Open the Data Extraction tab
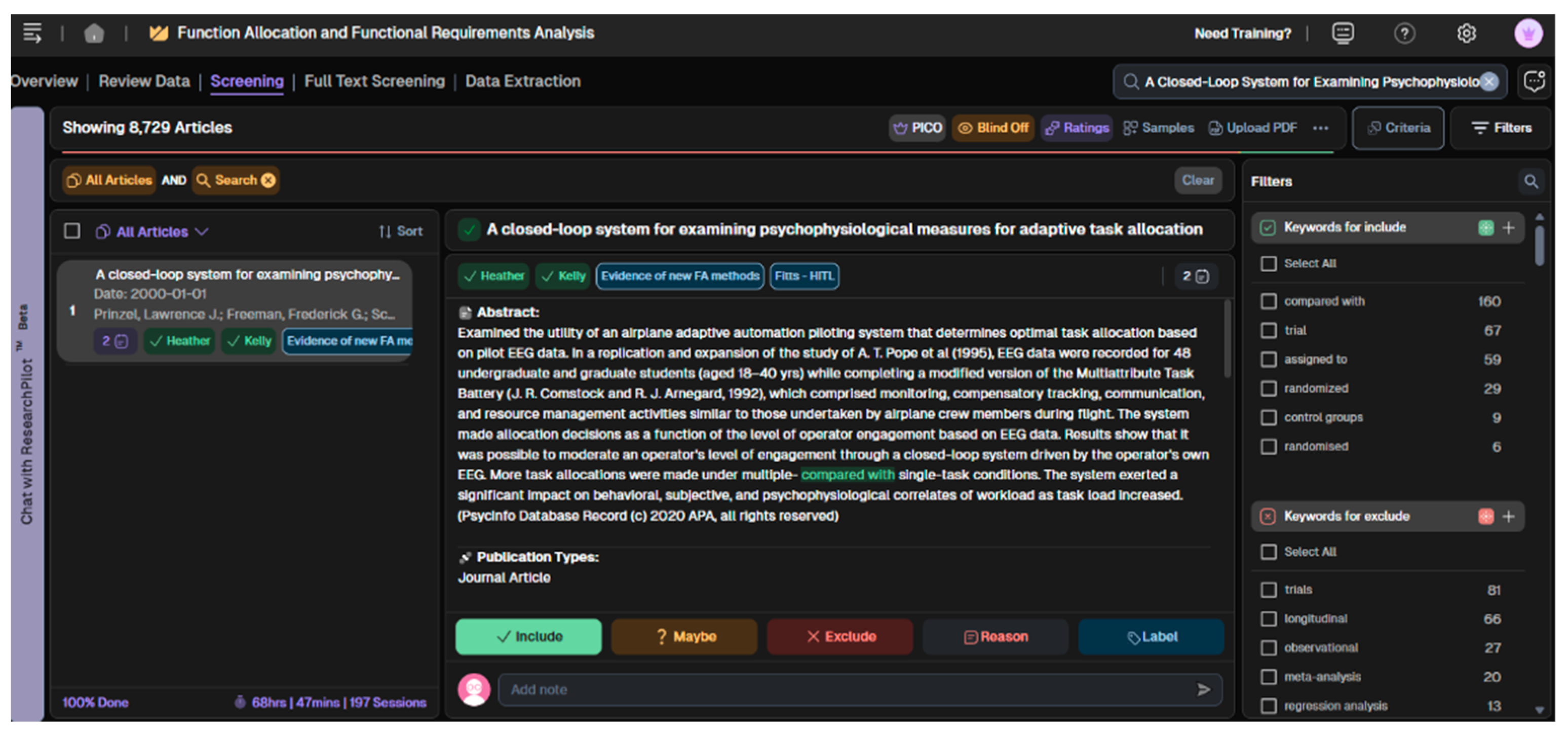This screenshot has width=1568, height=737. (522, 81)
